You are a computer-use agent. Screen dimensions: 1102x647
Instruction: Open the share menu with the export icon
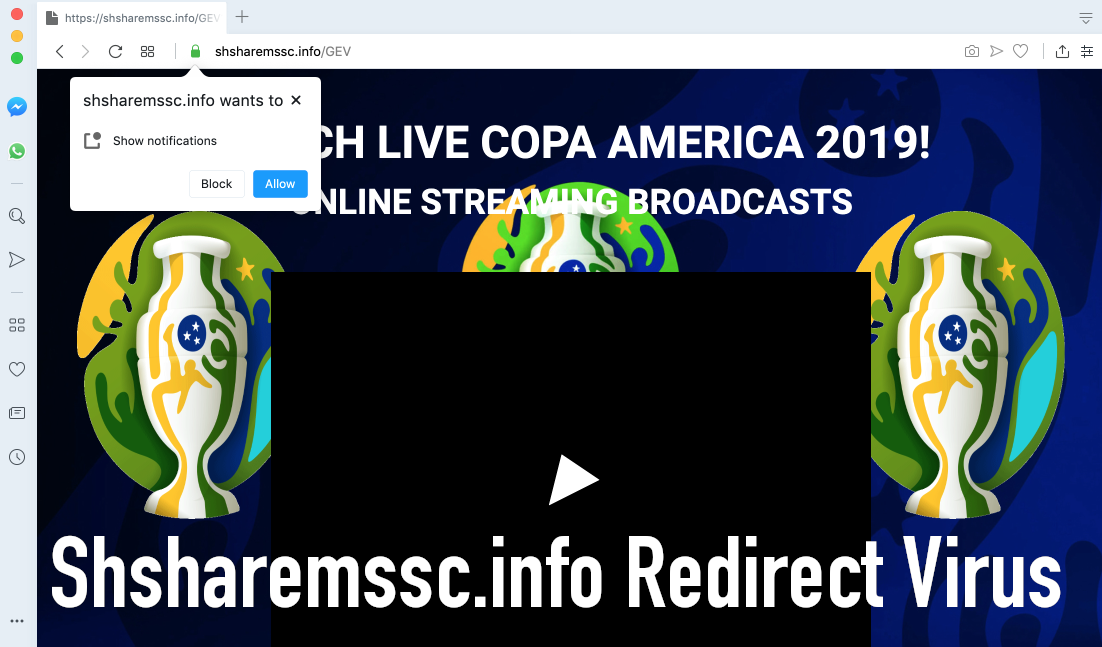point(1061,51)
